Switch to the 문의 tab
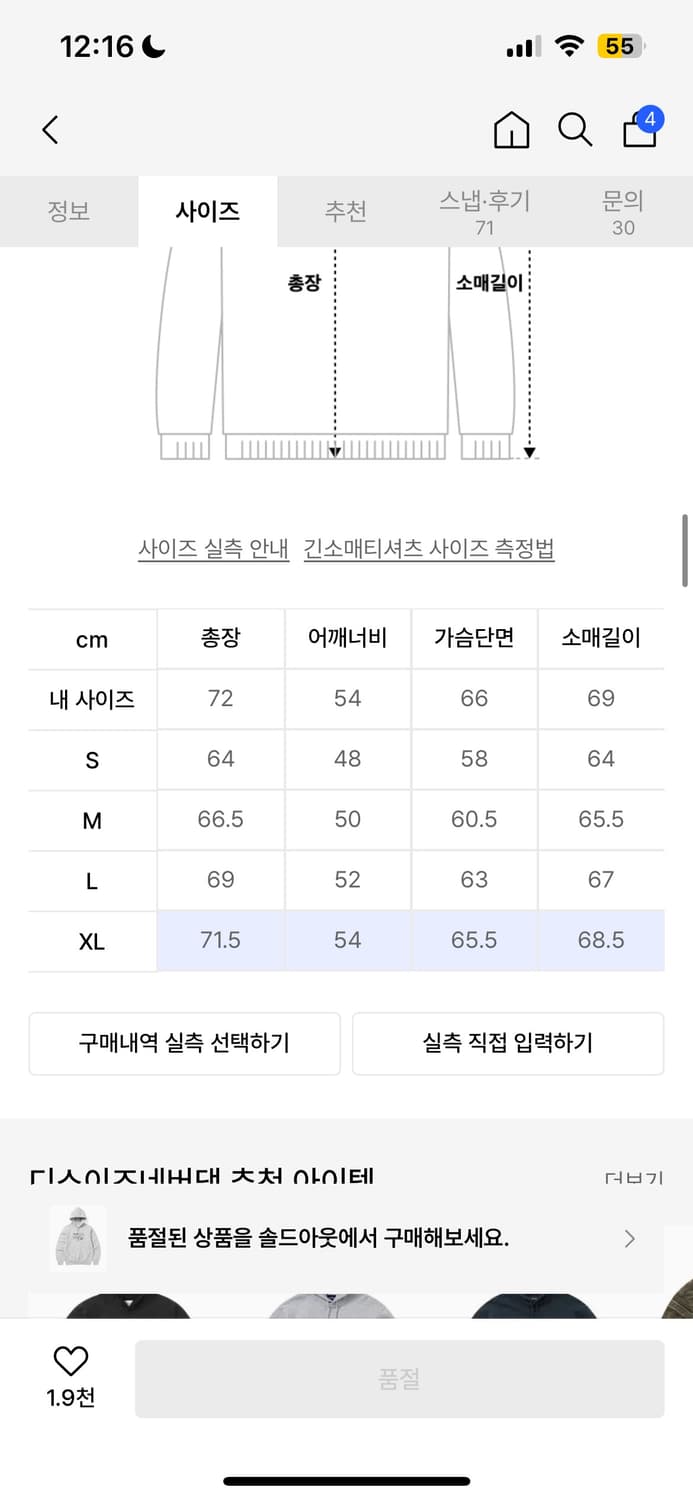This screenshot has width=693, height=1500. pos(623,212)
